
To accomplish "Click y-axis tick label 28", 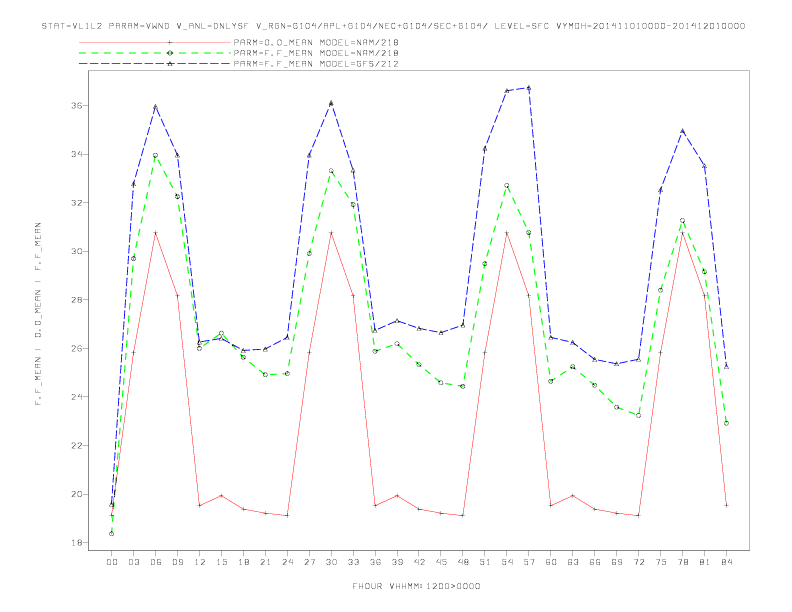I will pos(79,300).
